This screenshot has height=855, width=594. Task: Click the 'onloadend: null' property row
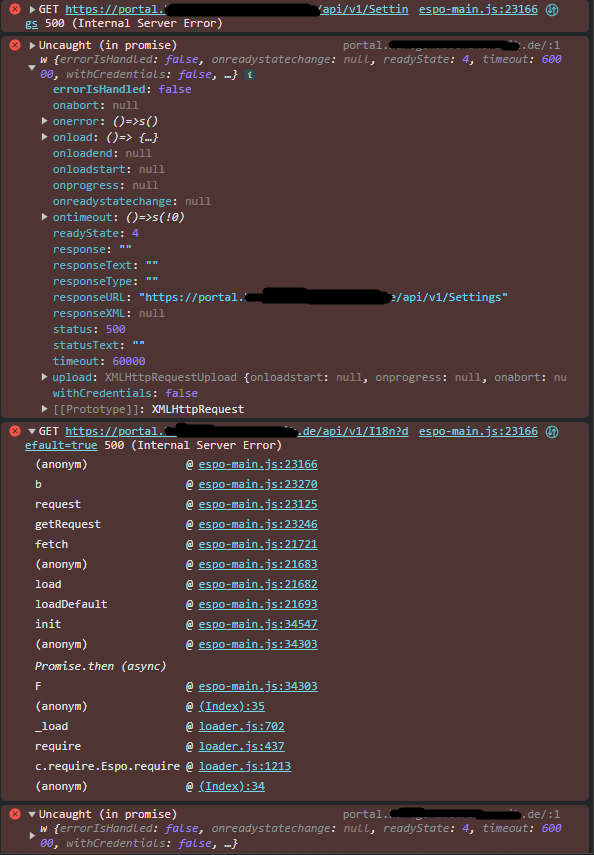click(102, 153)
